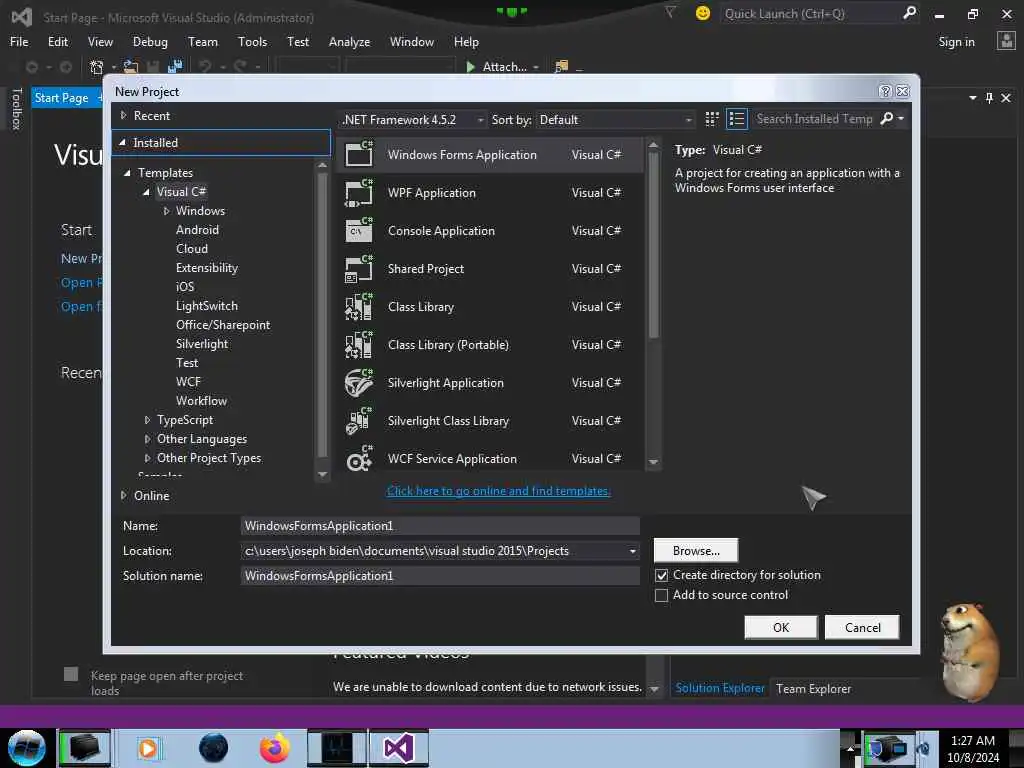Open the Sort by Default dropdown
The width and height of the screenshot is (1024, 768).
pyautogui.click(x=615, y=120)
